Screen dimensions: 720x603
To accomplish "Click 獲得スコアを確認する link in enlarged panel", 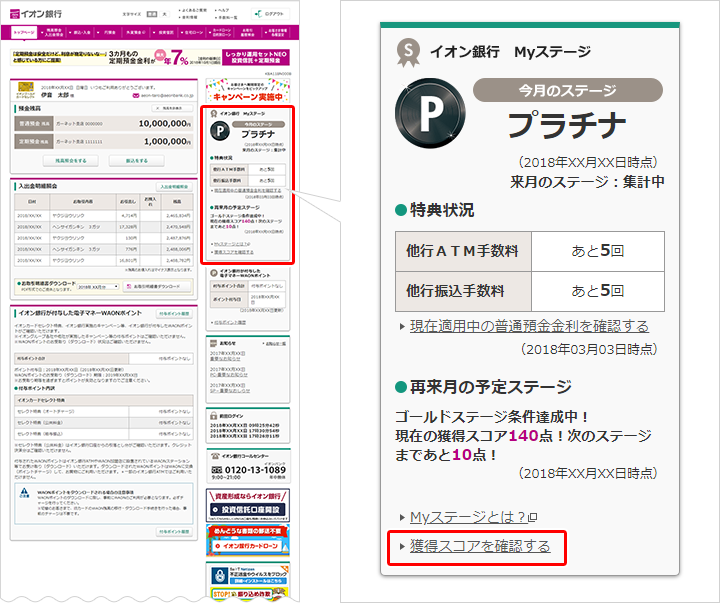I will tap(480, 547).
